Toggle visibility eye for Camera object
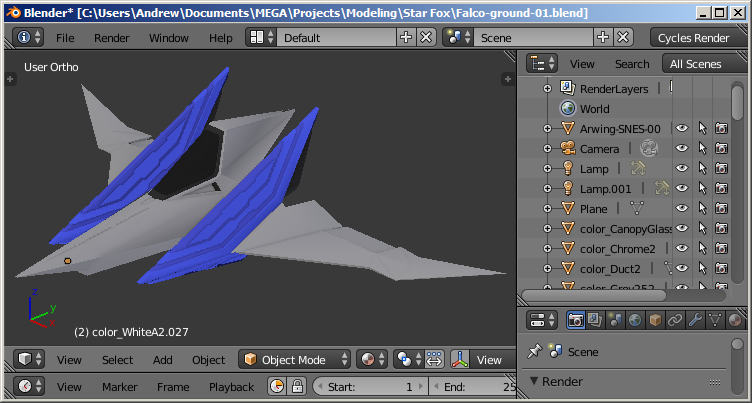 [682, 149]
